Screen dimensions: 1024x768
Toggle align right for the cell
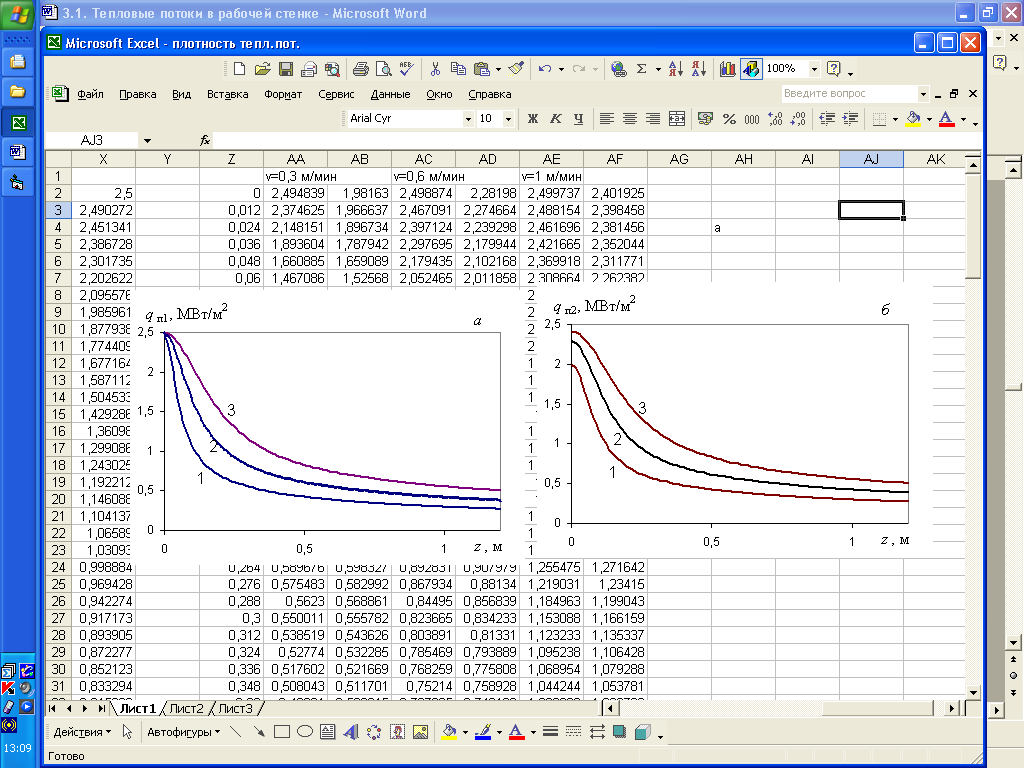pyautogui.click(x=652, y=118)
